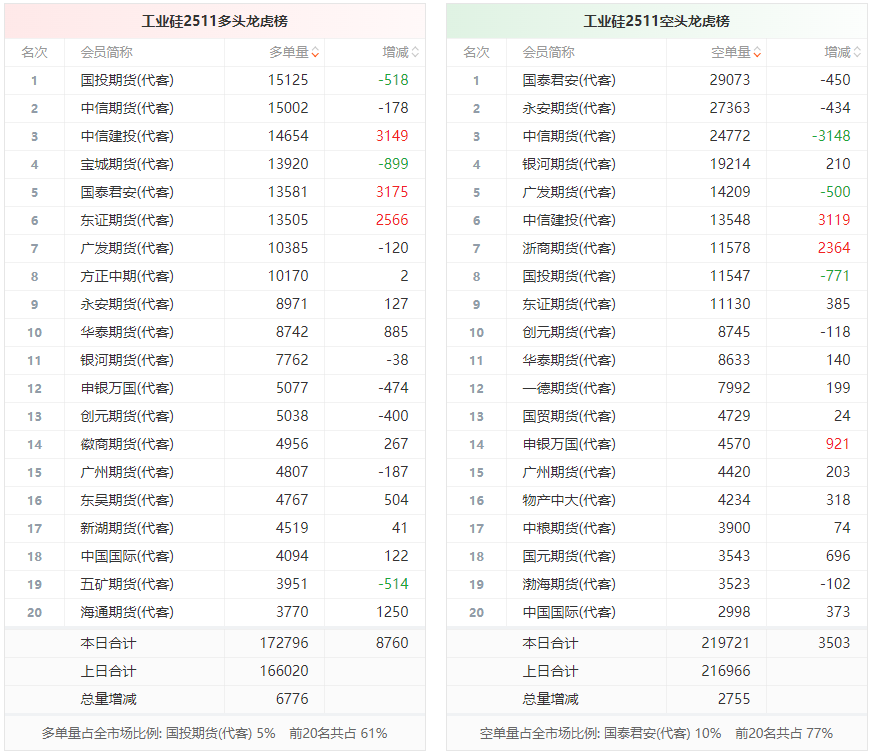Click previous-day long total 166020
This screenshot has width=872, height=754.
[x=284, y=671]
